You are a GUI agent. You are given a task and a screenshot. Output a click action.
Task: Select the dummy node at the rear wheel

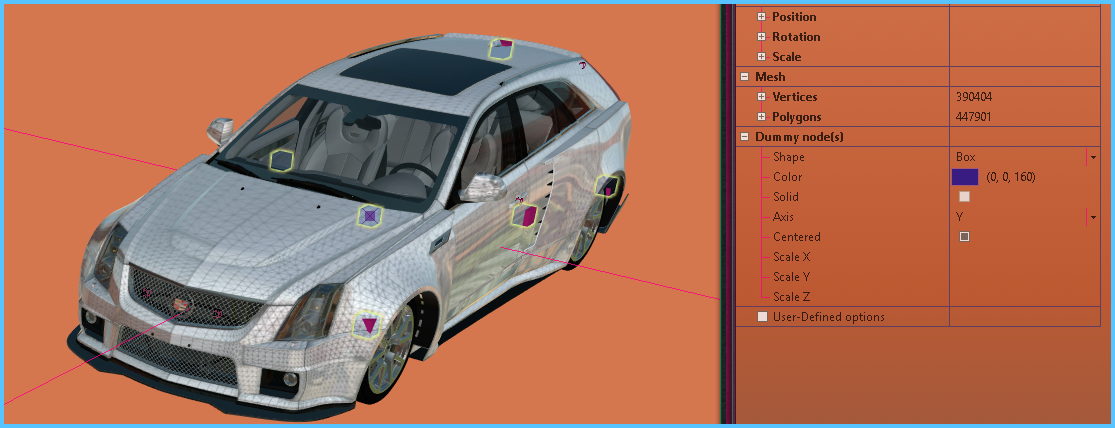click(x=606, y=186)
